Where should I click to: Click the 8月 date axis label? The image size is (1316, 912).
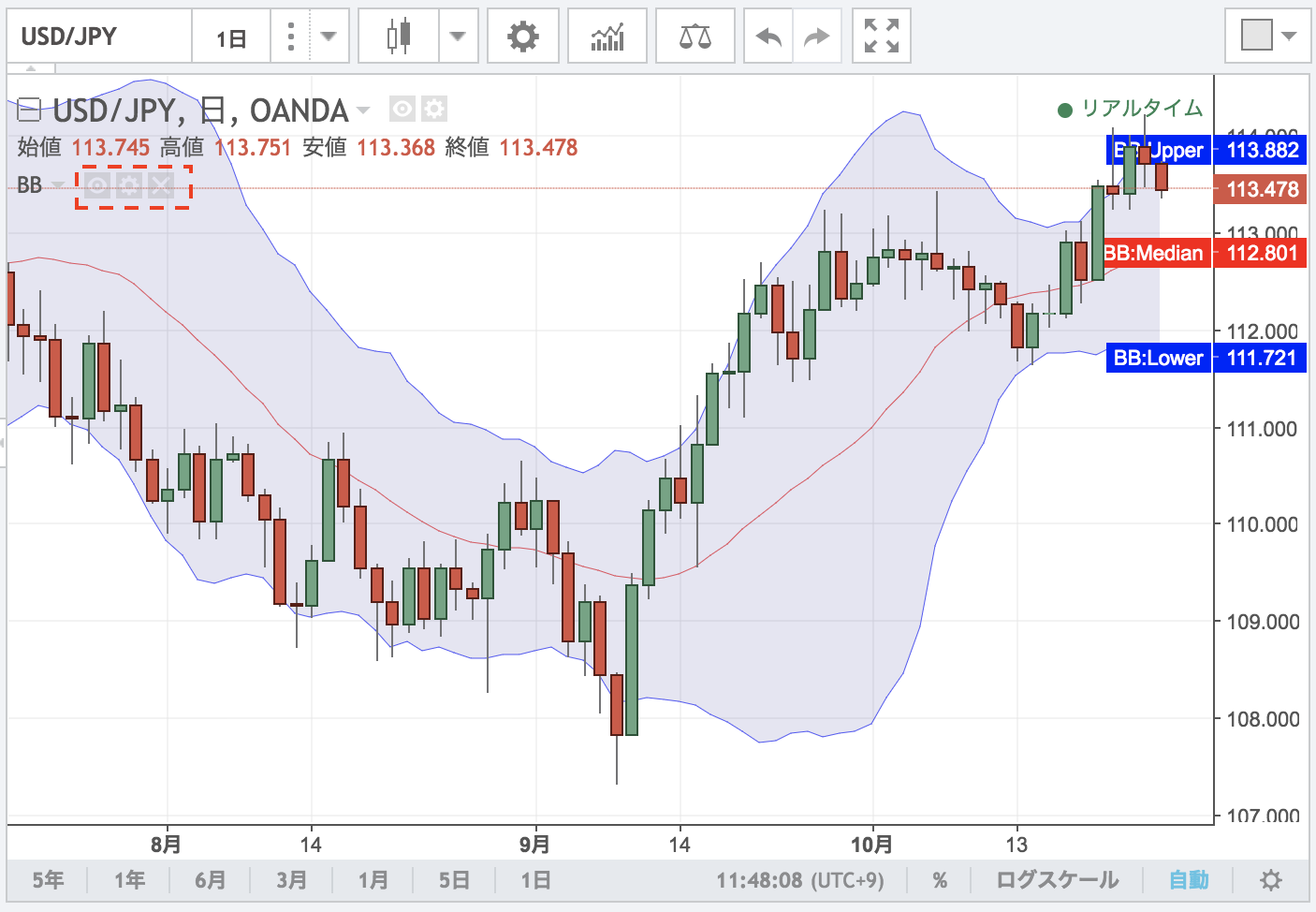pos(167,845)
